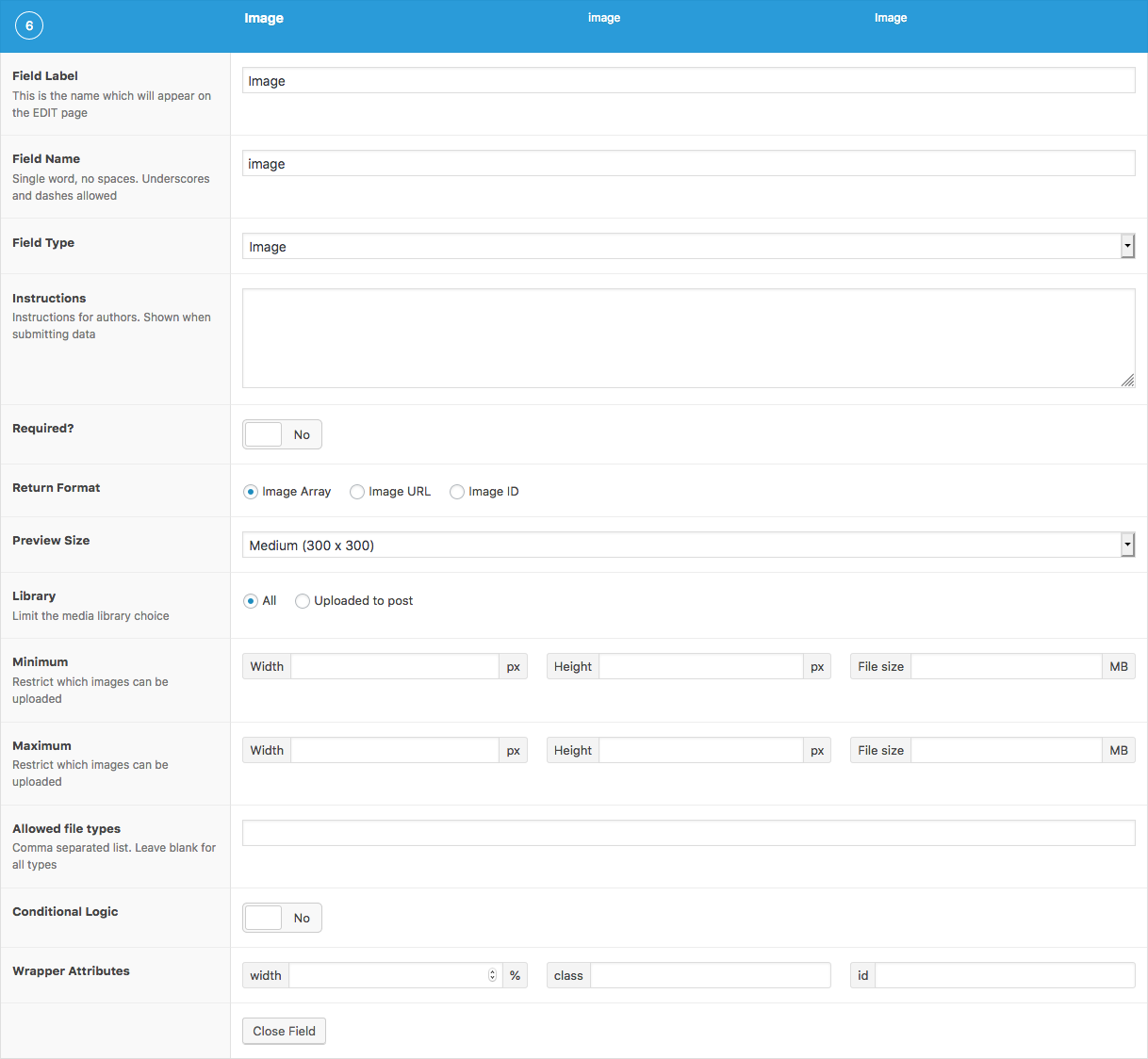
Task: Open the Preview Size dropdown
Action: pos(688,545)
